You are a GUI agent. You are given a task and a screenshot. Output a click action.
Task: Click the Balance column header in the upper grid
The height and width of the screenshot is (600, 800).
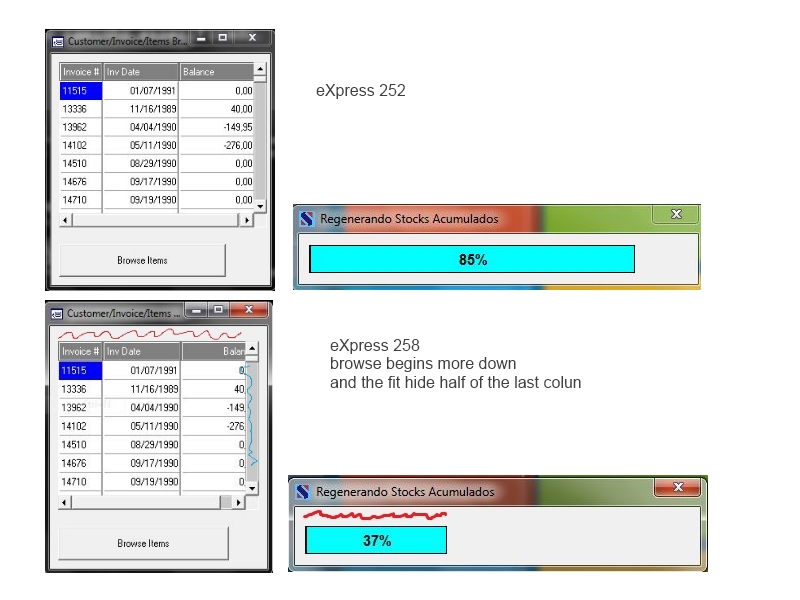[x=217, y=72]
